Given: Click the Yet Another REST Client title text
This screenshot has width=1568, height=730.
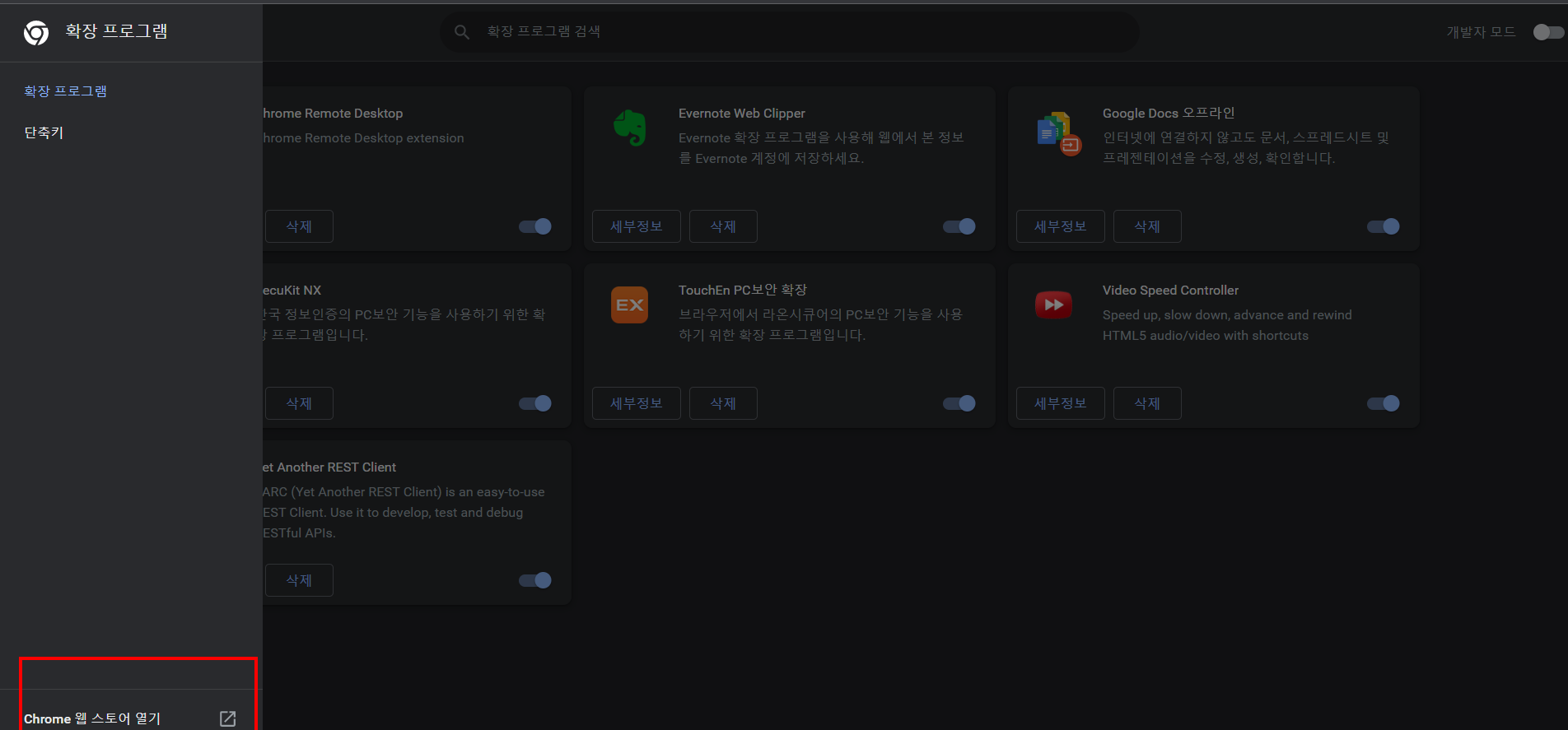Looking at the screenshot, I should pyautogui.click(x=329, y=467).
